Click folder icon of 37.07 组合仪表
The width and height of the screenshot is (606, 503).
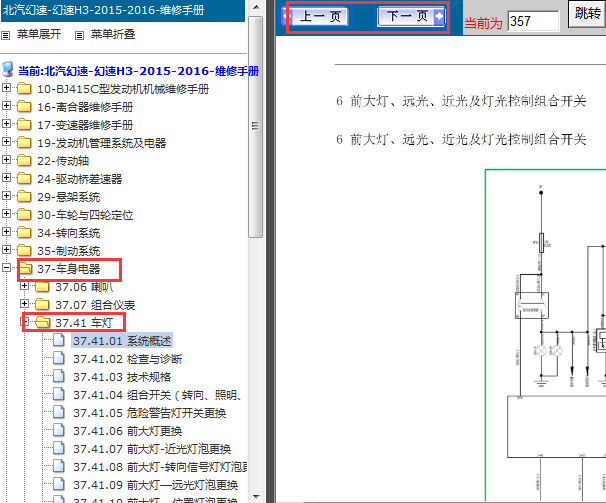tap(42, 305)
